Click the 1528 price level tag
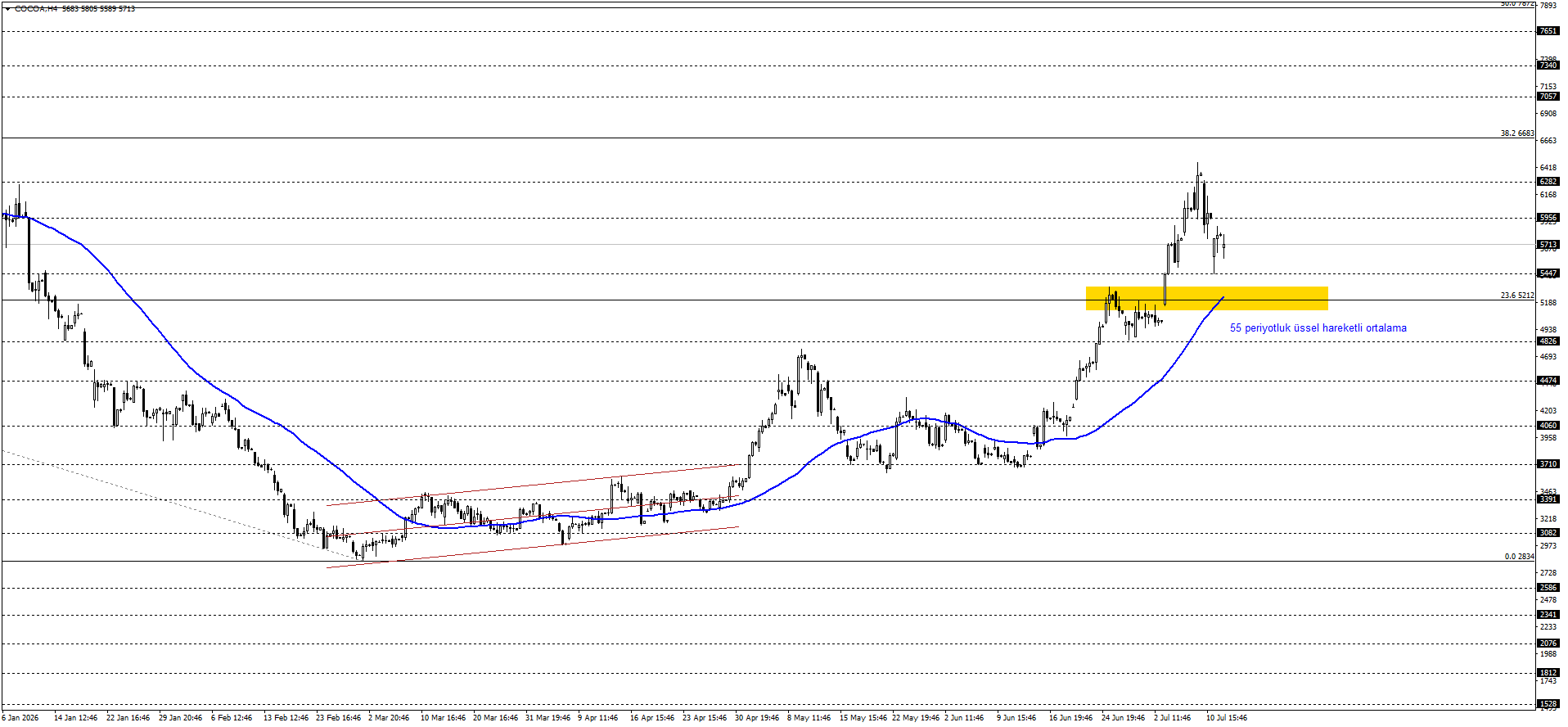Viewport: 1568px width, 727px height. pyautogui.click(x=1548, y=704)
